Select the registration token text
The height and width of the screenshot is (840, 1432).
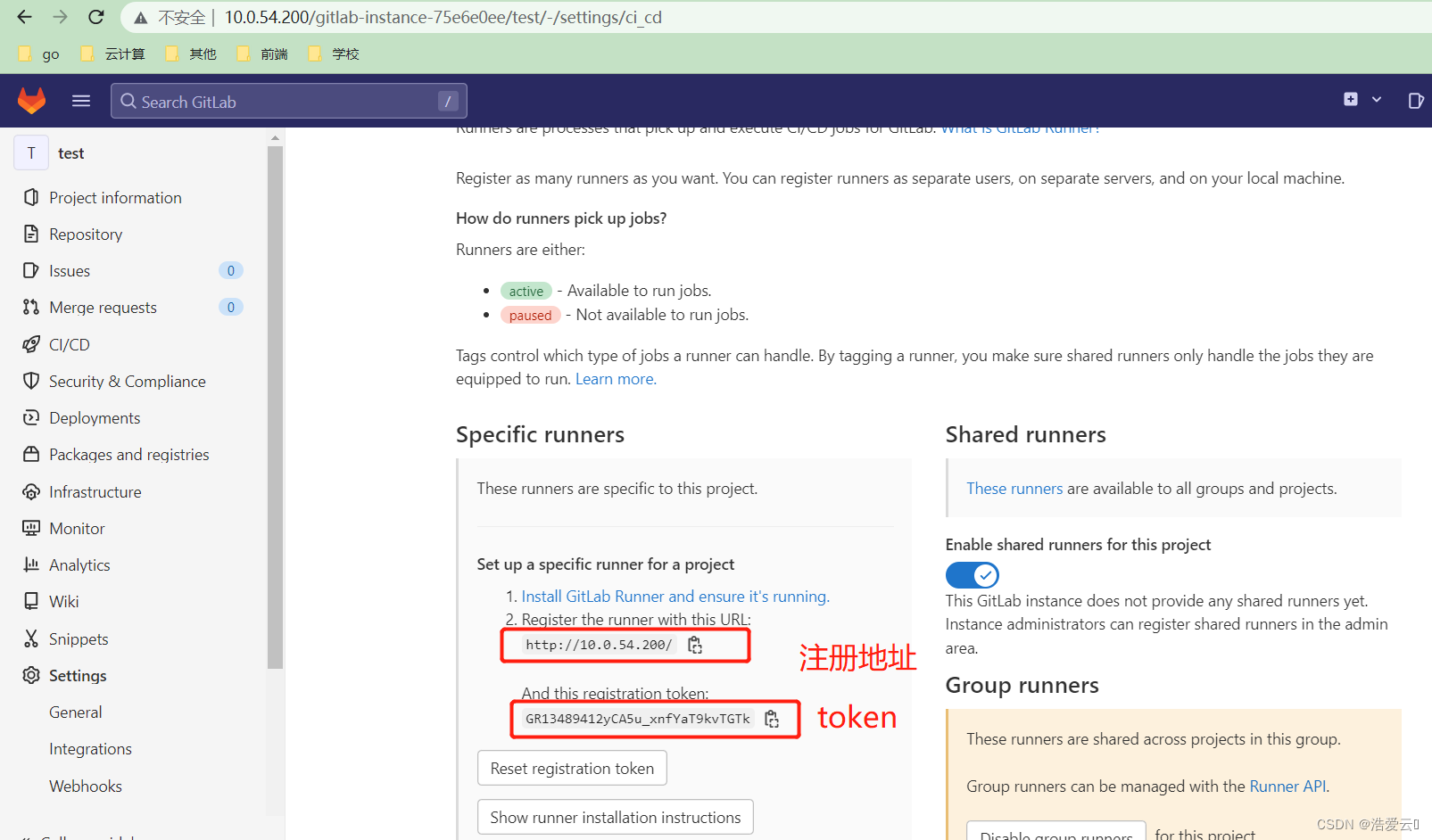click(x=638, y=719)
